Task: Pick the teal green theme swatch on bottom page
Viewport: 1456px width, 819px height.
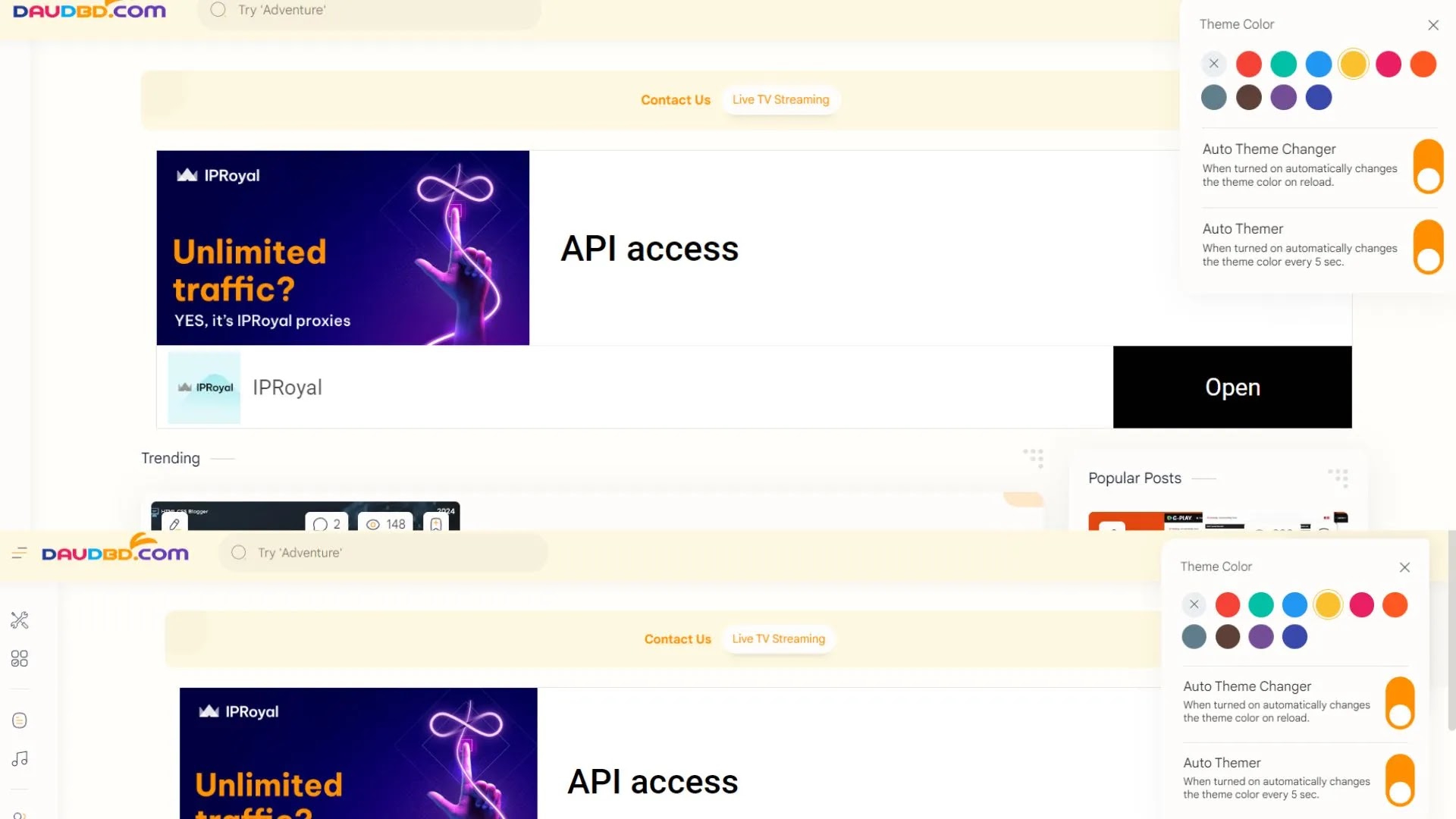Action: [1261, 604]
